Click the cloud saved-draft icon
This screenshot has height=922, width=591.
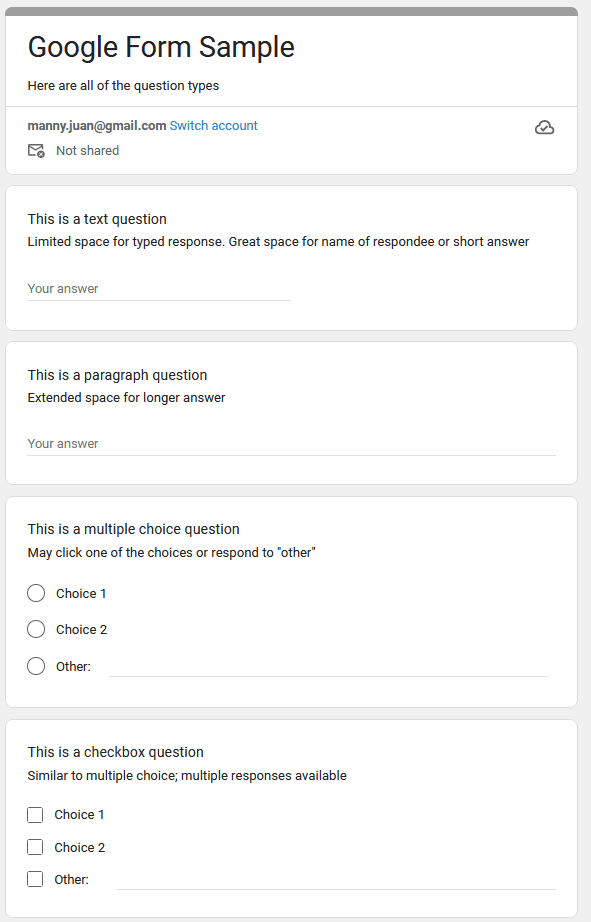coord(544,128)
